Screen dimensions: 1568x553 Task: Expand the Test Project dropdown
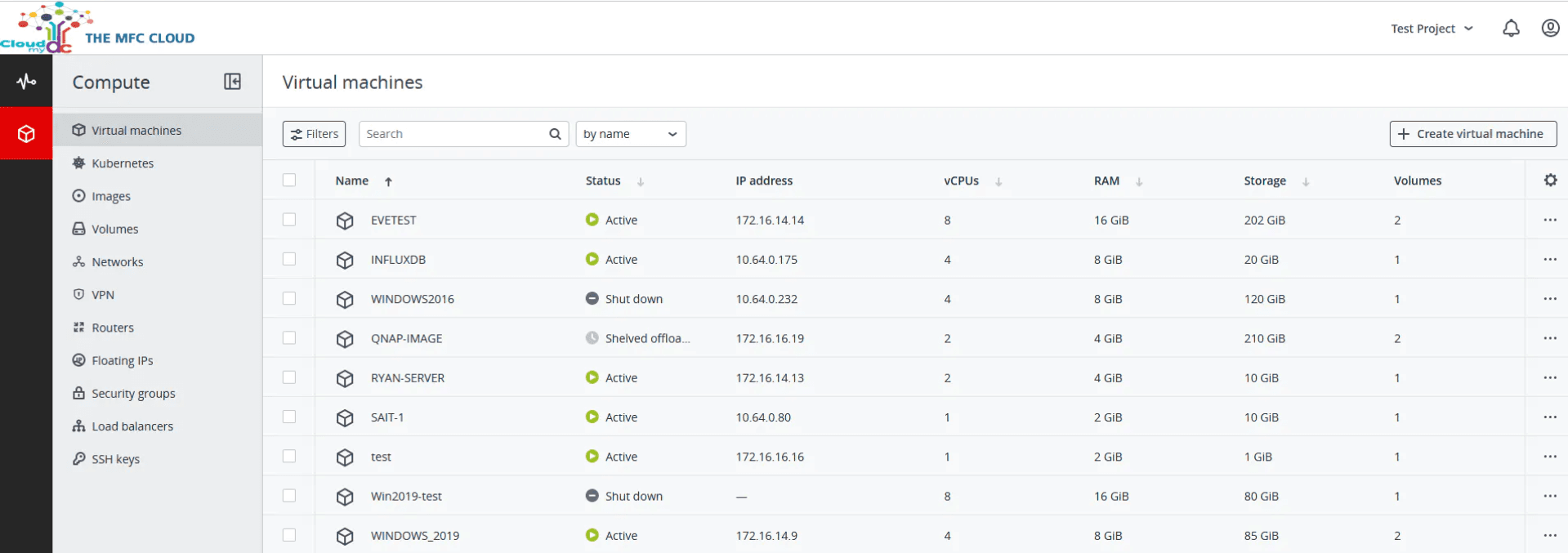click(x=1432, y=29)
